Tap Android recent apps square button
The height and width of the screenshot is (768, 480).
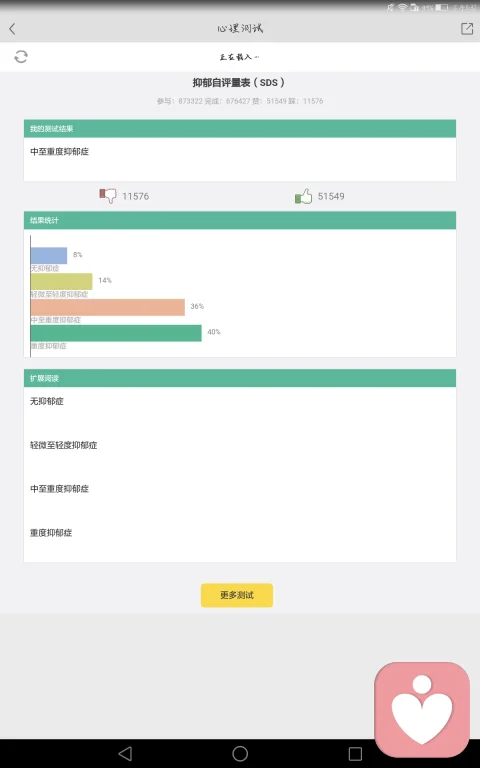[355, 753]
